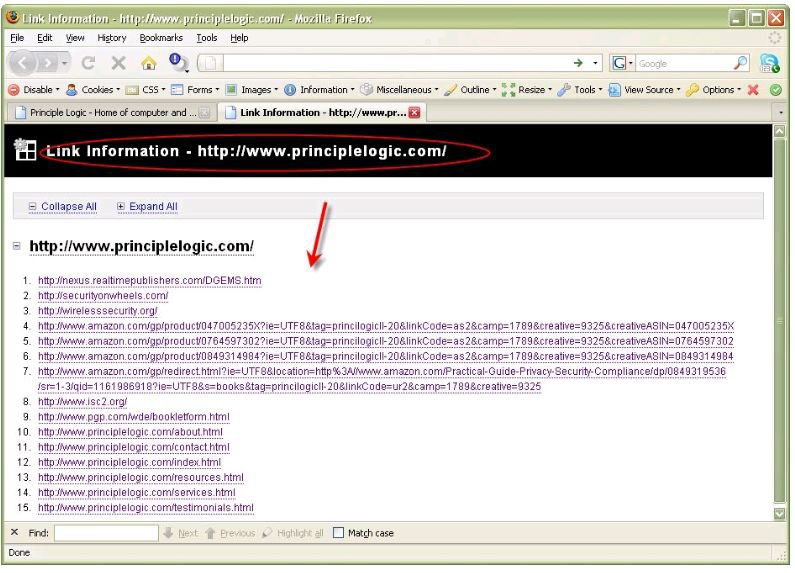This screenshot has width=795, height=573.
Task: Click the Google search magnifier icon
Action: pyautogui.click(x=741, y=63)
